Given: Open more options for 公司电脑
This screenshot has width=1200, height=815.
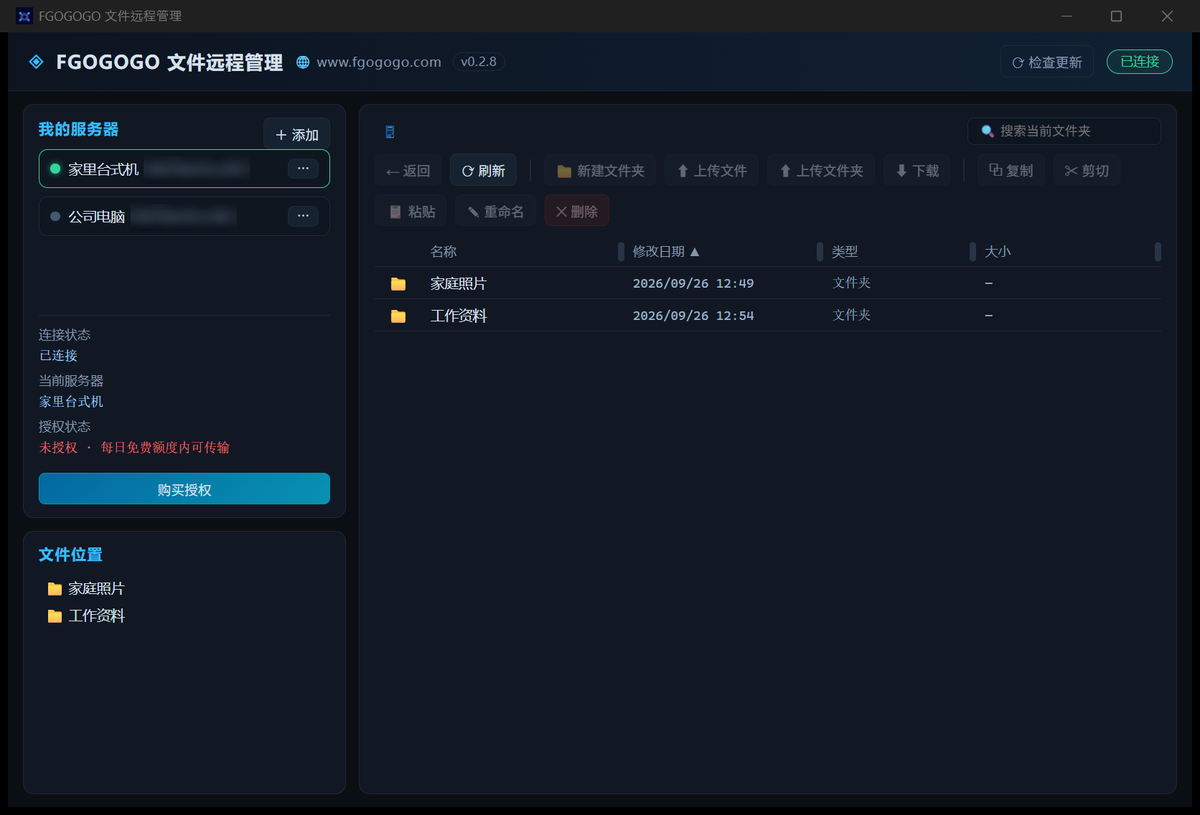Looking at the screenshot, I should (303, 216).
